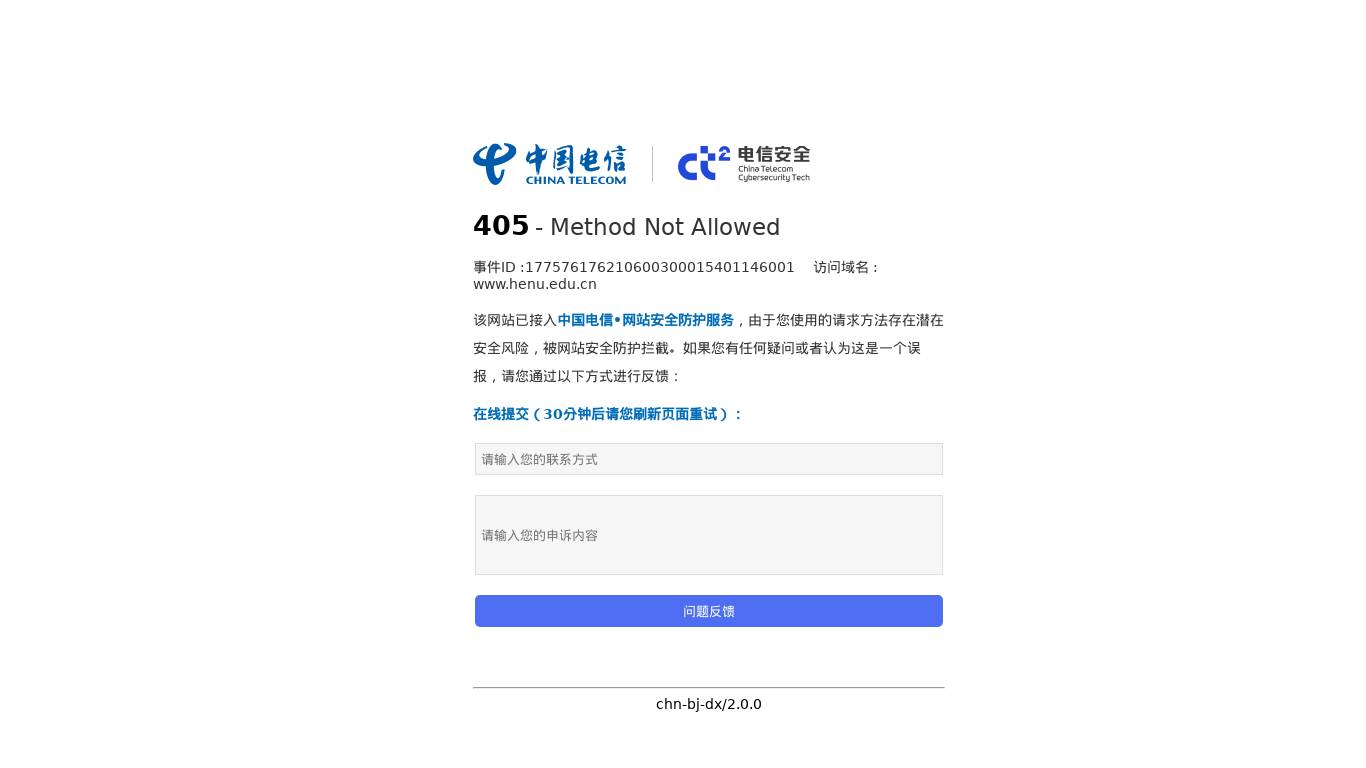Click the 在线提交 online submission heading
Viewport: 1366px width, 768px height.
[608, 414]
